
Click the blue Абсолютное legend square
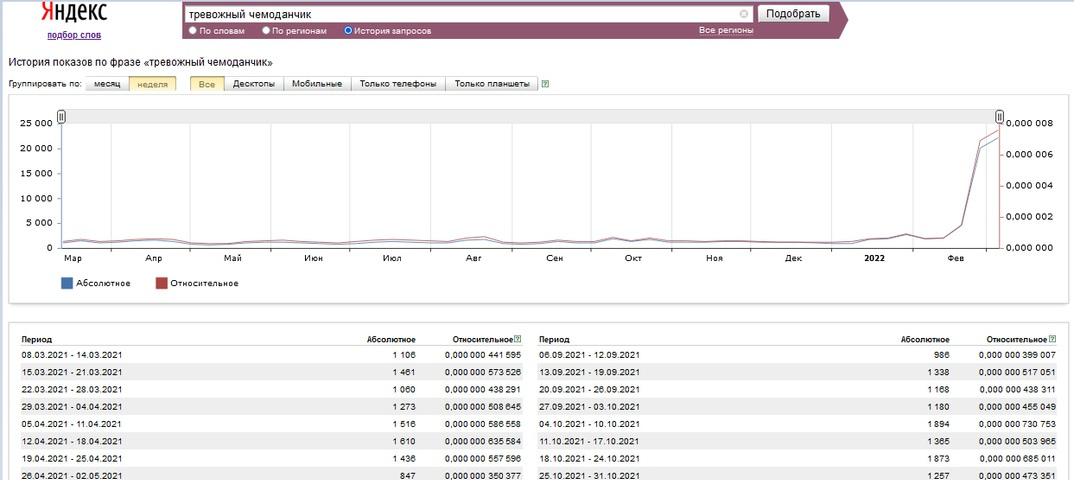tap(67, 283)
